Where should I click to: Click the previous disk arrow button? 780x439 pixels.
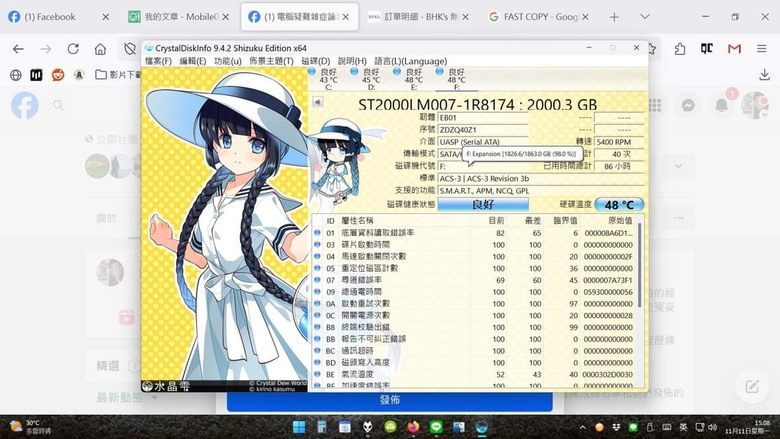pos(317,102)
